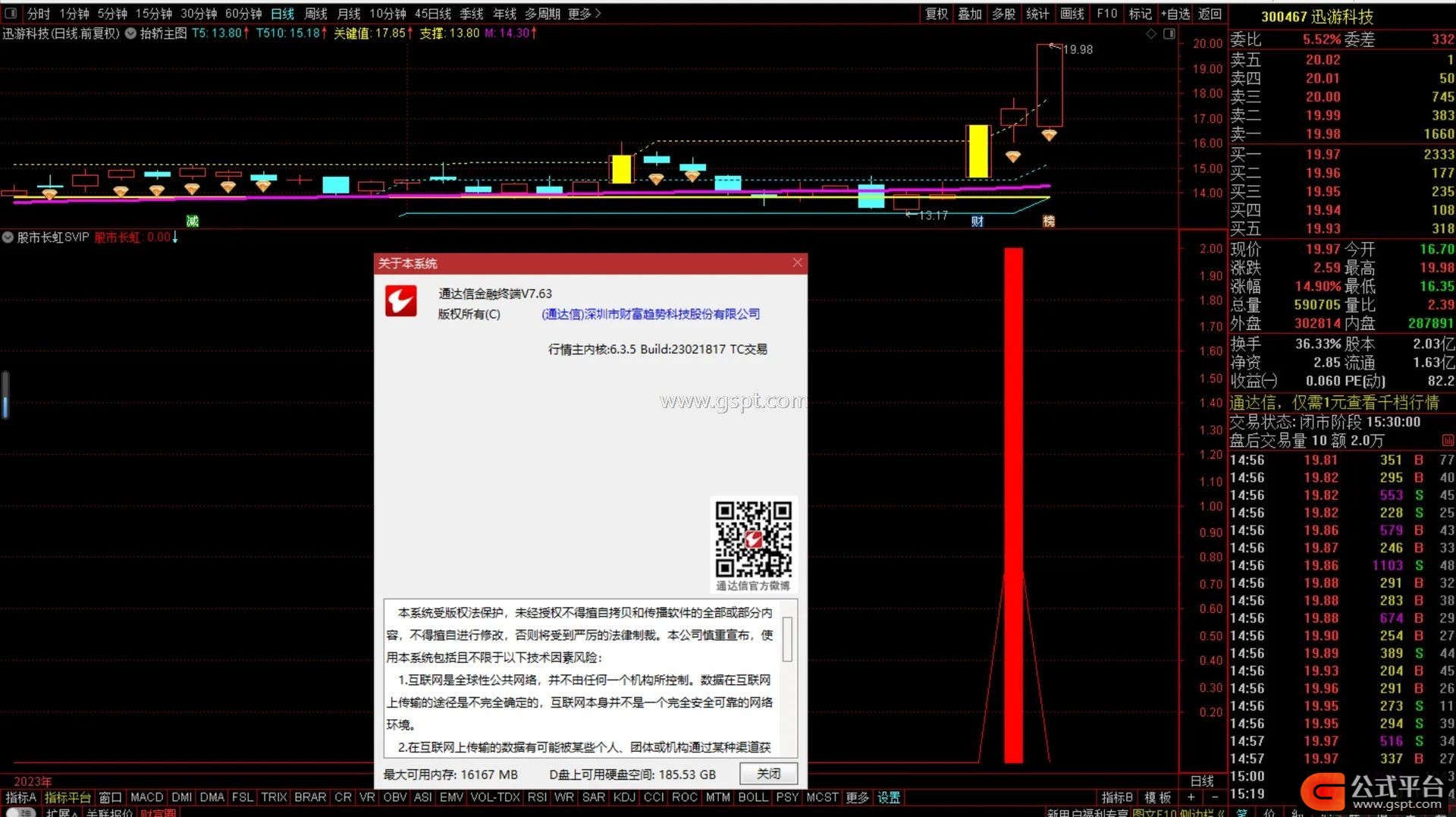Select the 周线 period

(x=315, y=14)
